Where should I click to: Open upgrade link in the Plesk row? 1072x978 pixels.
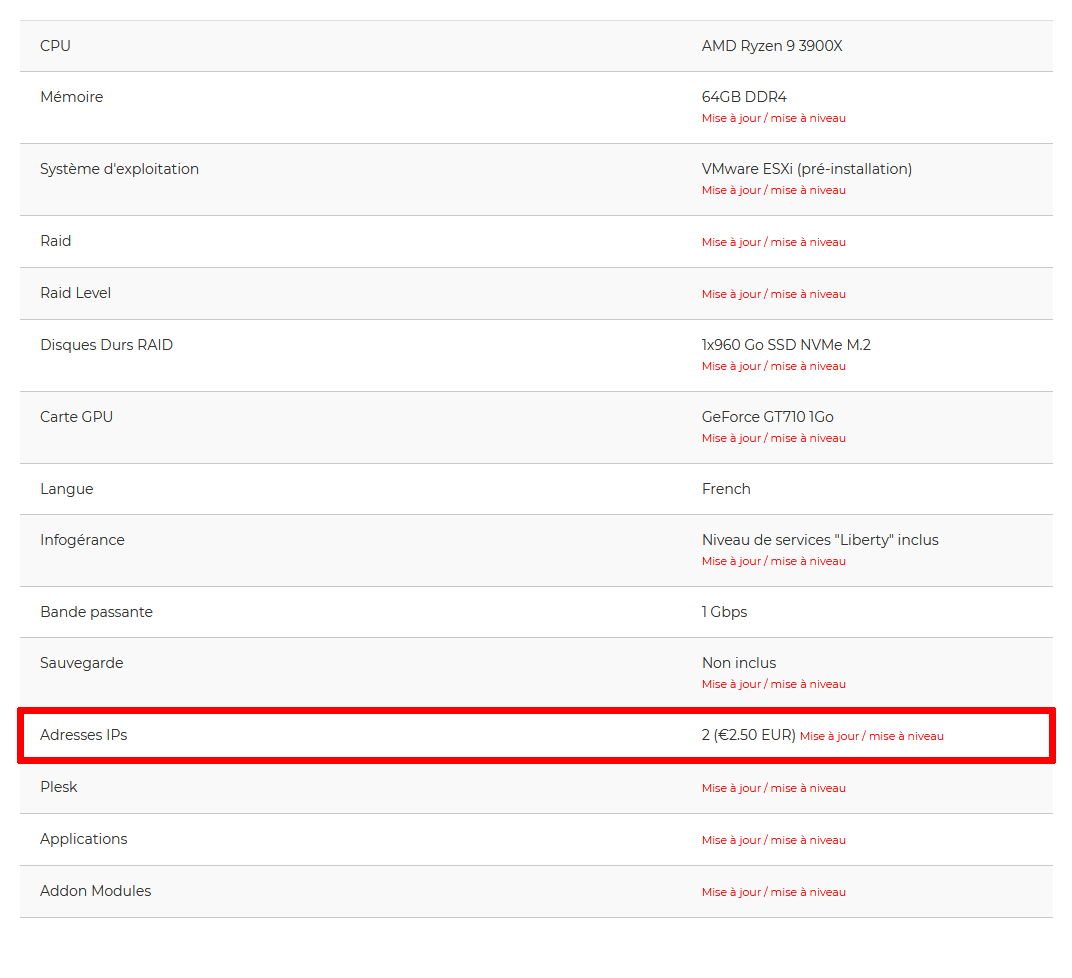tap(773, 788)
